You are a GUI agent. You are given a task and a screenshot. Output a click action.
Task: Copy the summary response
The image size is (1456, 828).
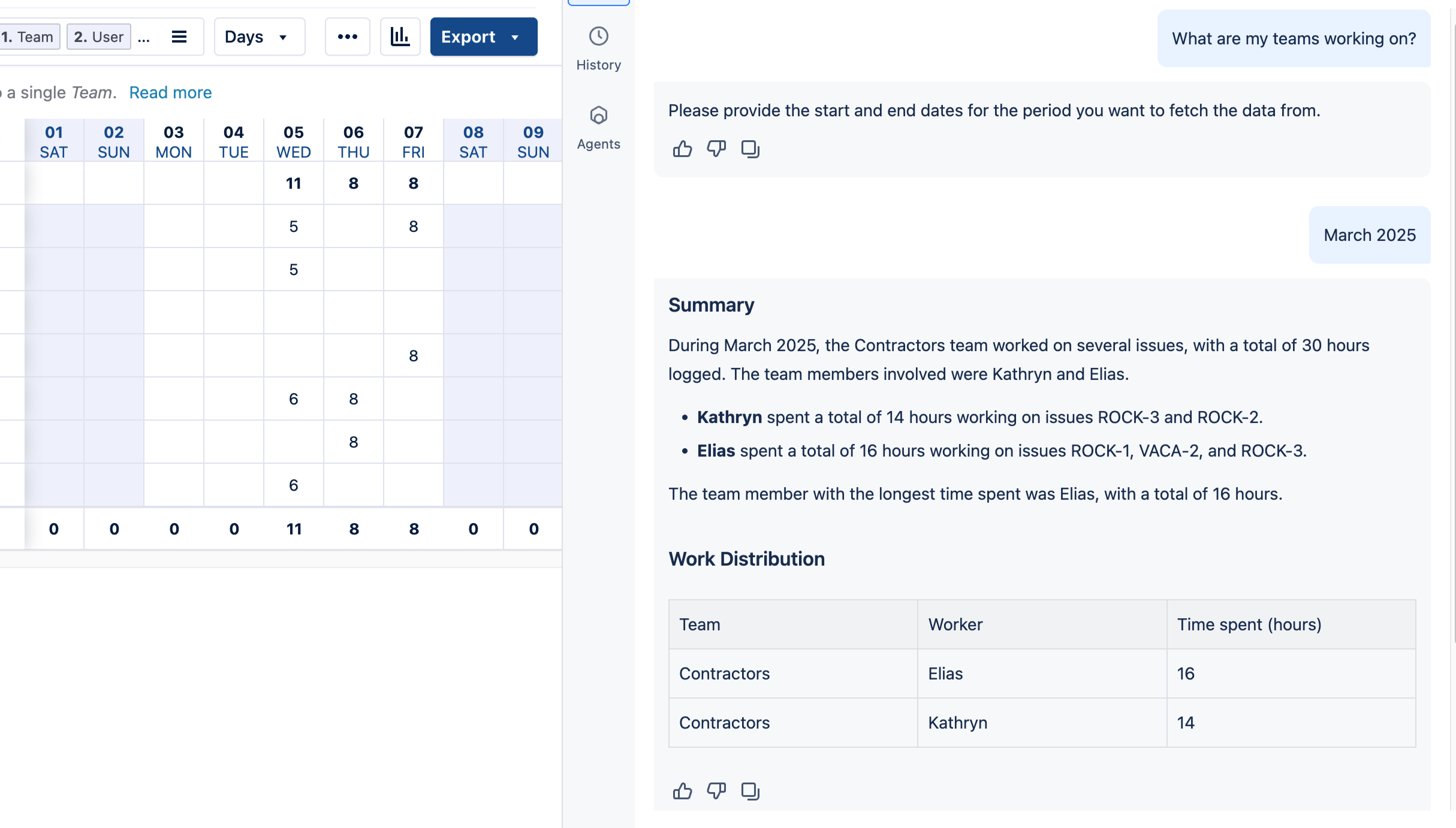750,791
